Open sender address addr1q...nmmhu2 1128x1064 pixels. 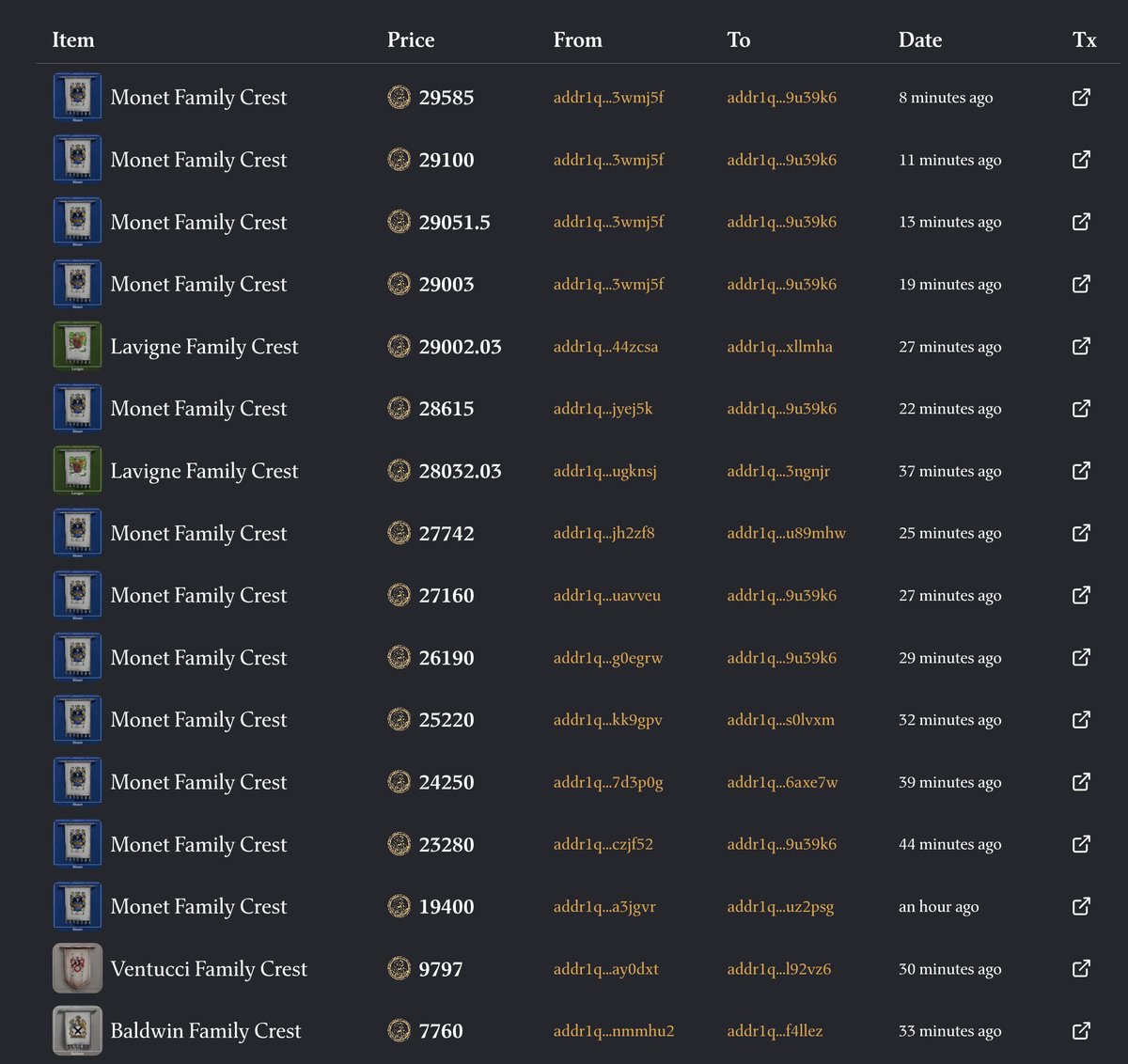coord(613,1031)
